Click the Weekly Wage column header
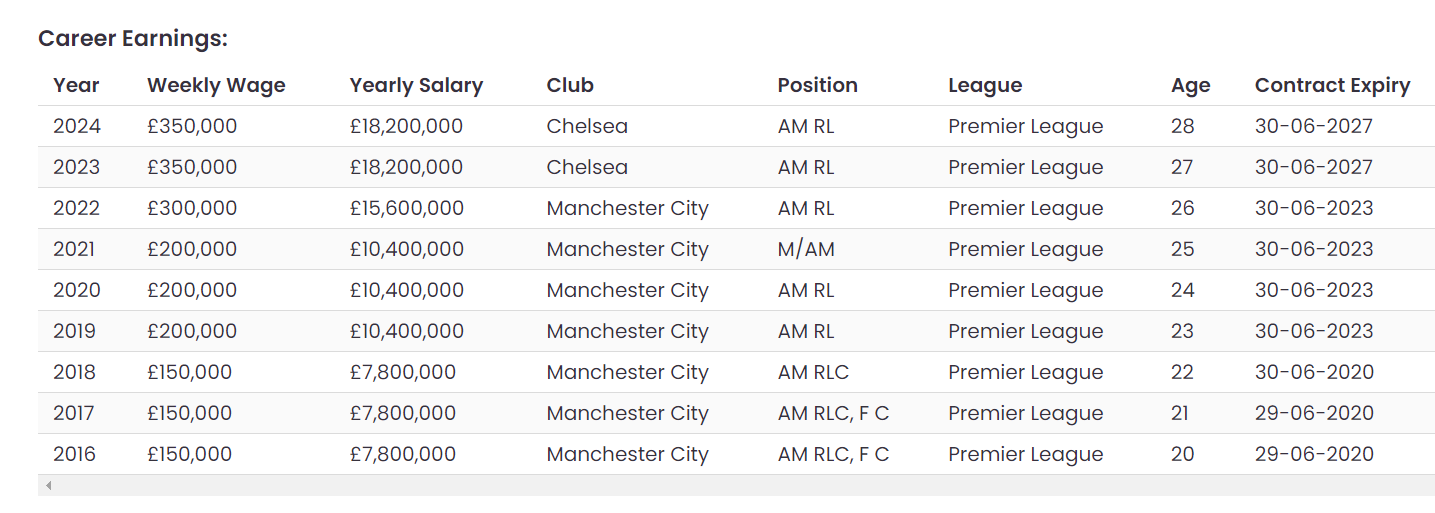This screenshot has height=513, width=1435. [216, 86]
